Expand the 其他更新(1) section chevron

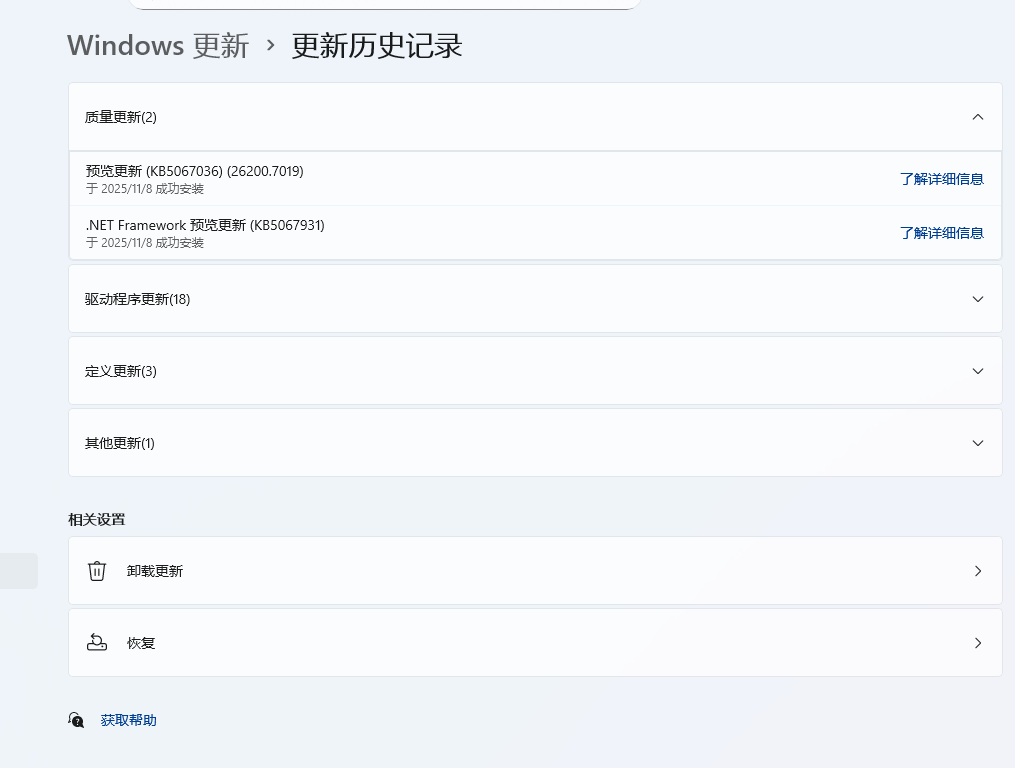click(x=977, y=443)
